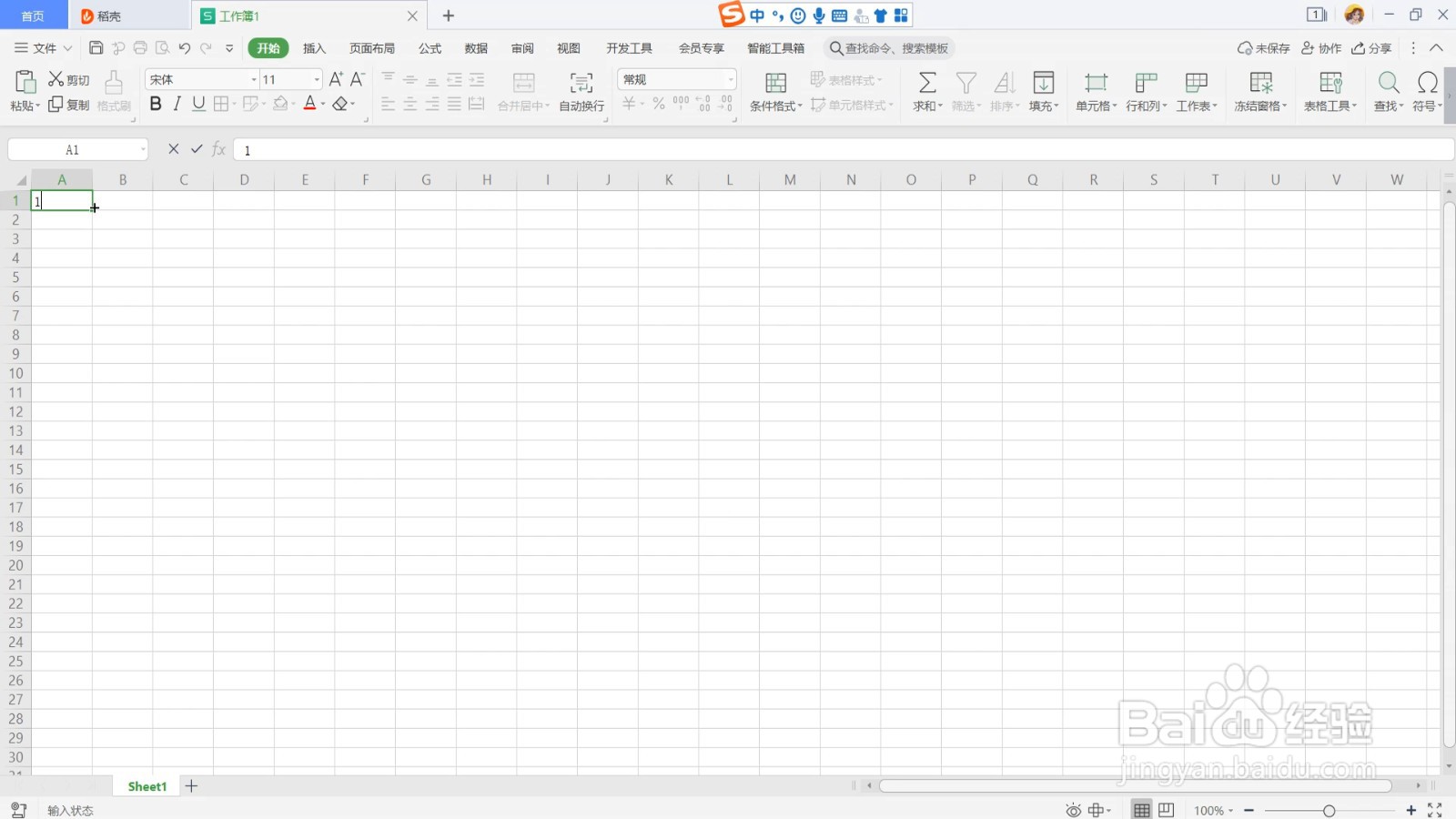
Task: Click the Undo arrow icon
Action: [185, 48]
